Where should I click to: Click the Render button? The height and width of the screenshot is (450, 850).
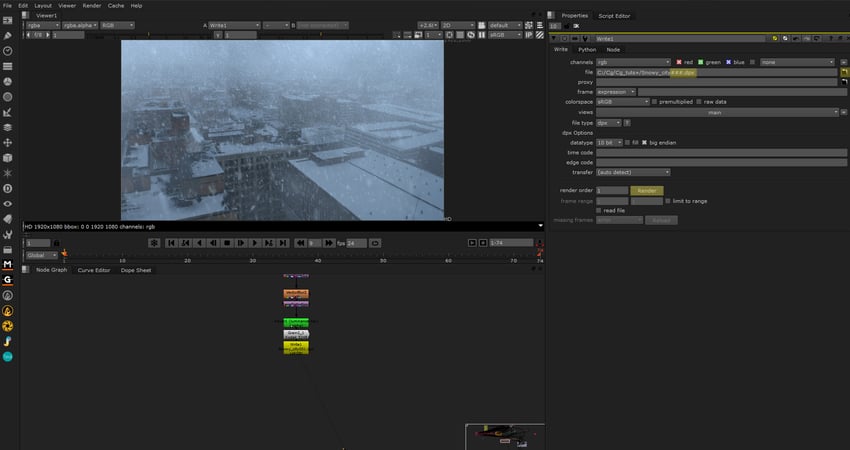point(646,190)
